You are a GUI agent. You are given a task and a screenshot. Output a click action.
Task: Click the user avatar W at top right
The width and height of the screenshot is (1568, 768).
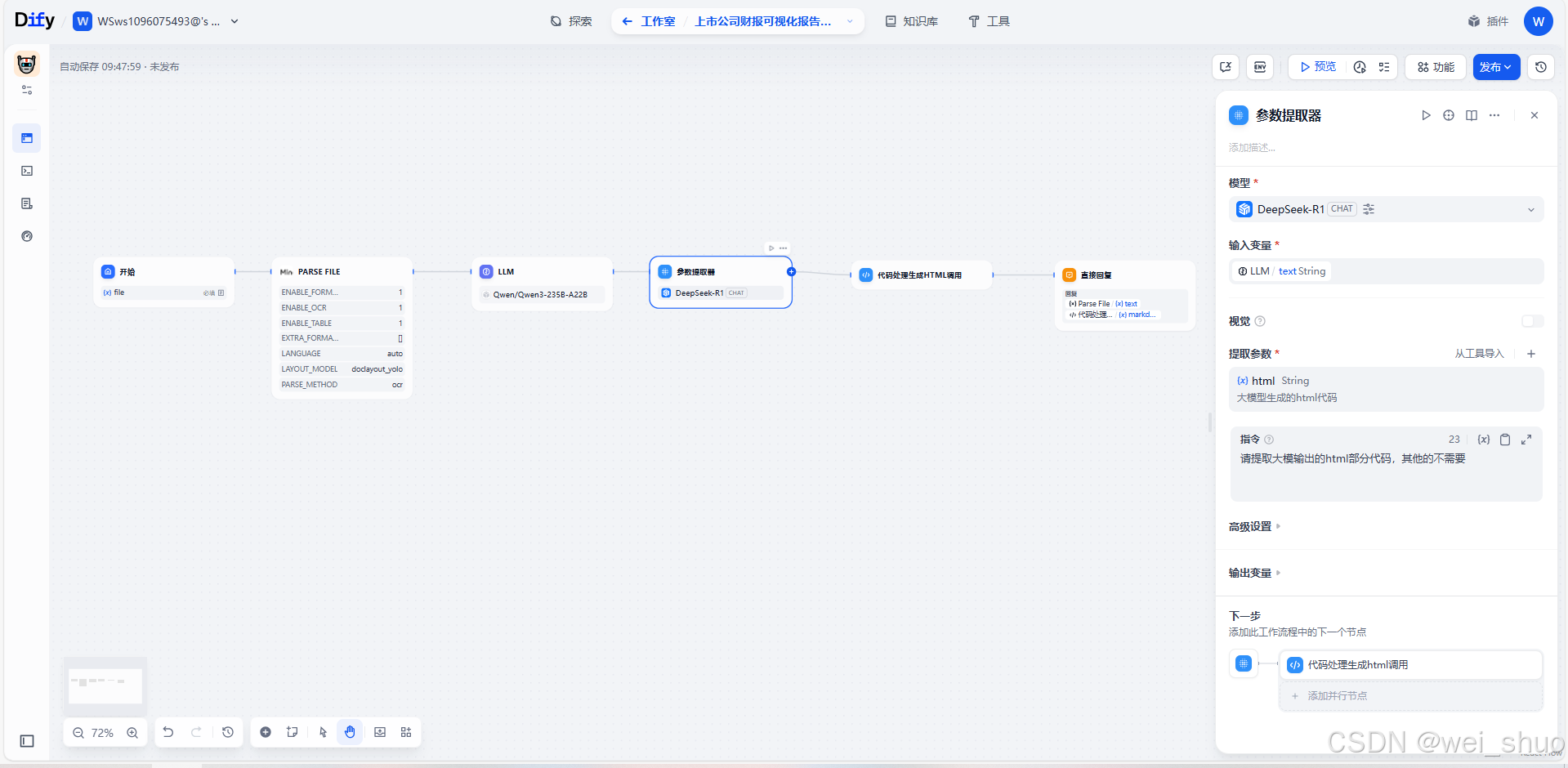point(1539,21)
